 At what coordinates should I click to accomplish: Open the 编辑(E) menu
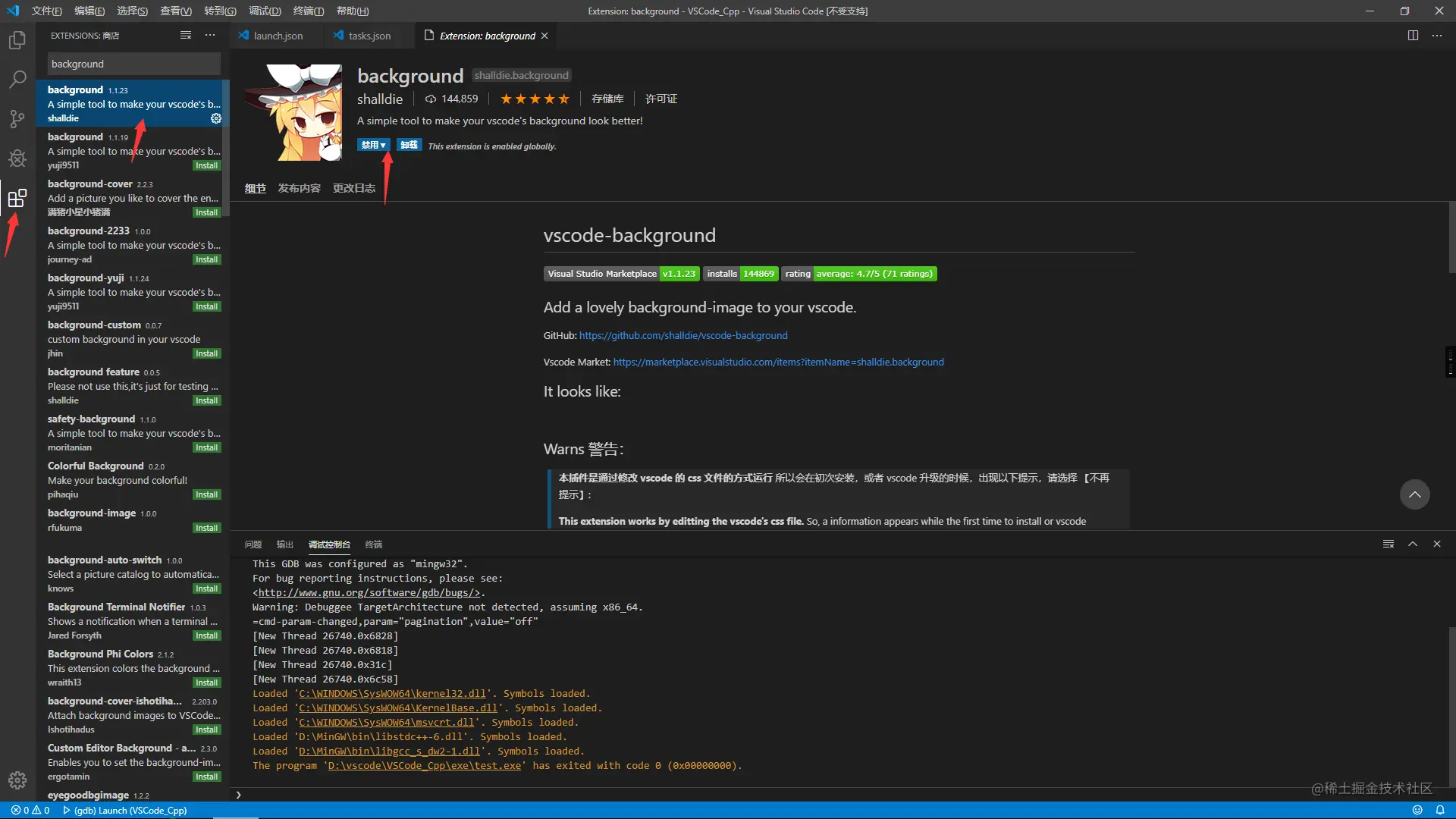(x=89, y=11)
